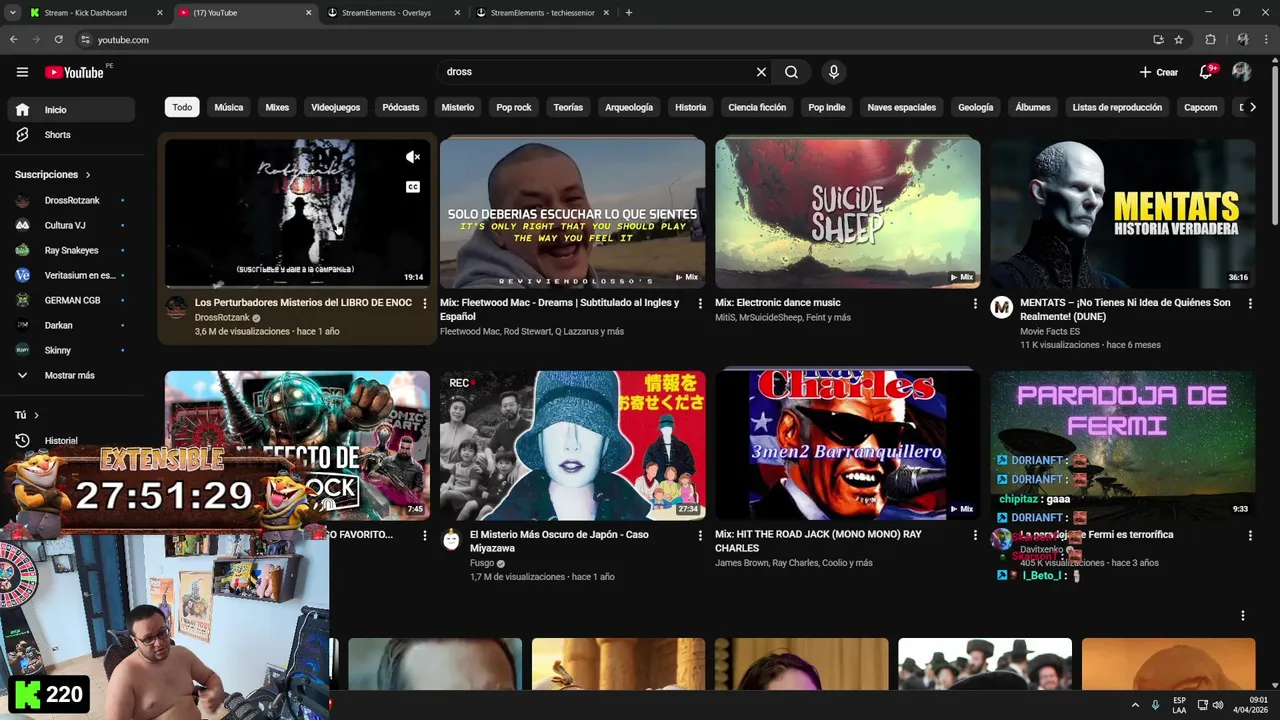1280x720 pixels.
Task: Select the Pop rock filter chip
Action: tap(514, 107)
